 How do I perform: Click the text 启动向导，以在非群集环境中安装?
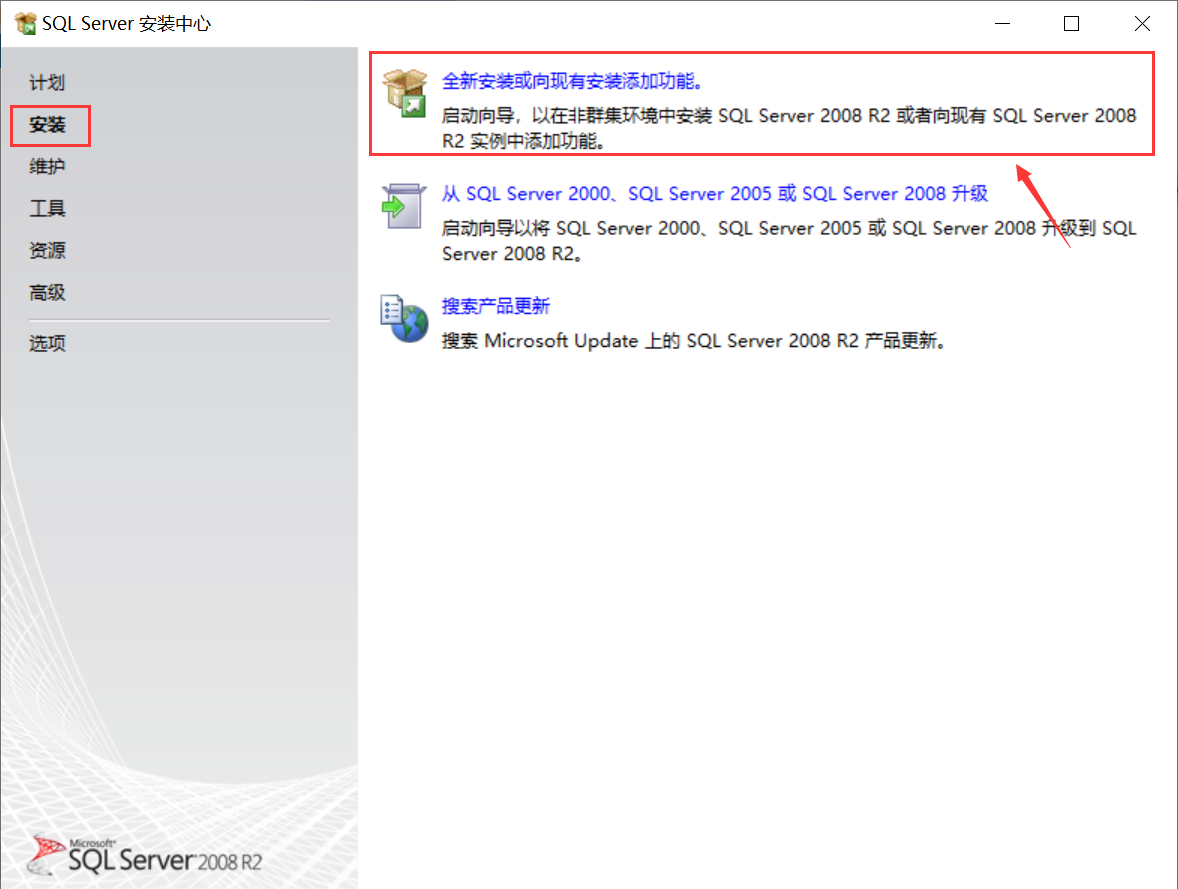point(789,128)
